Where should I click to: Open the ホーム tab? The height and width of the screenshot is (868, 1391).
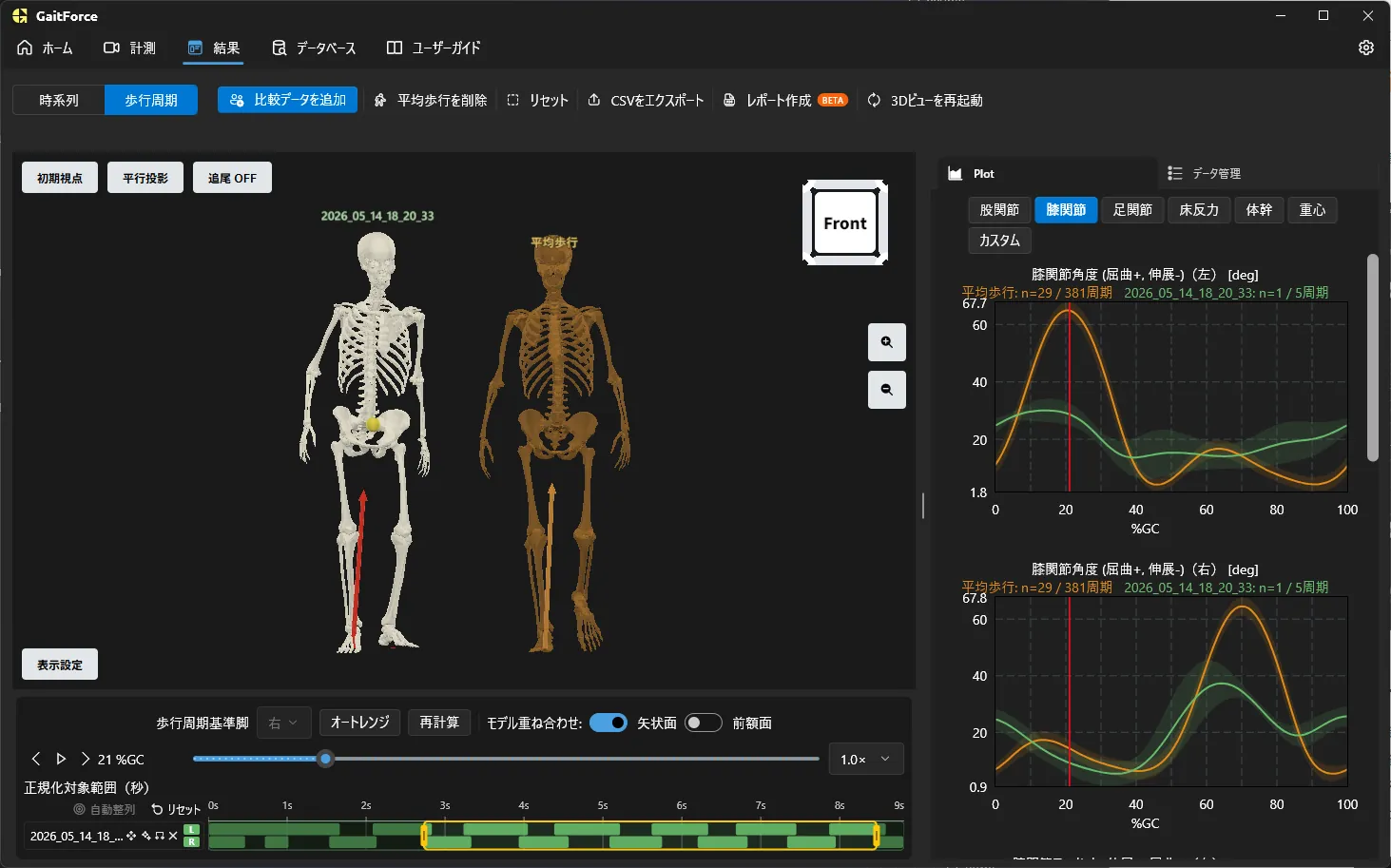tap(45, 48)
